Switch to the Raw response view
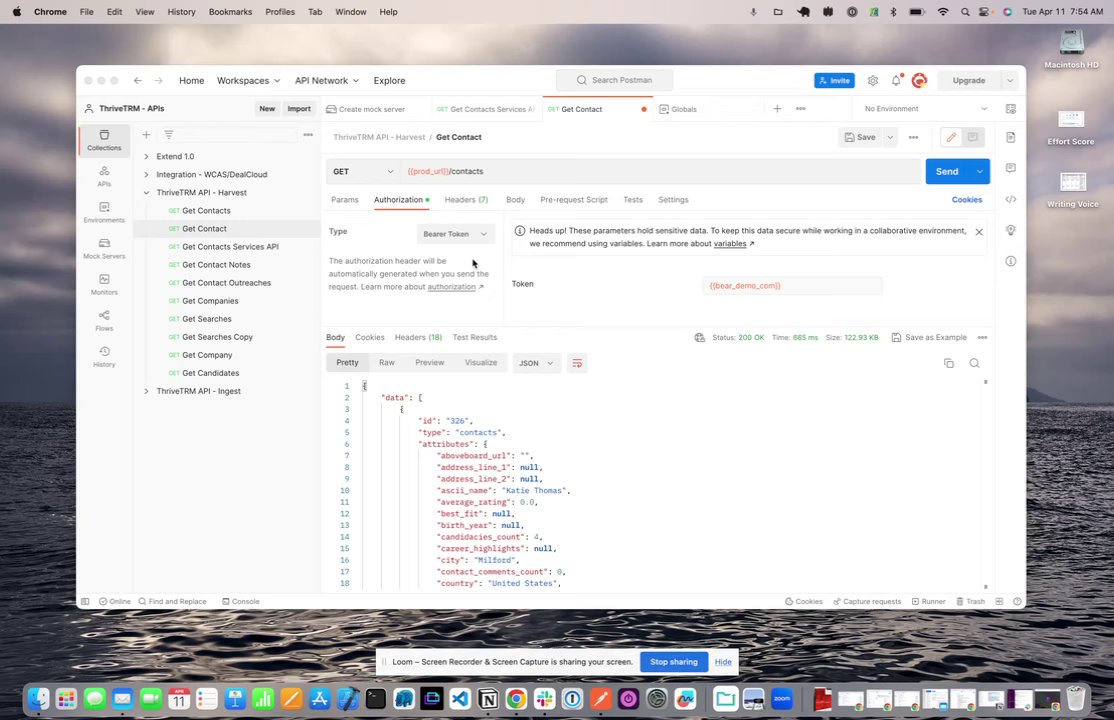1114x720 pixels. [386, 362]
